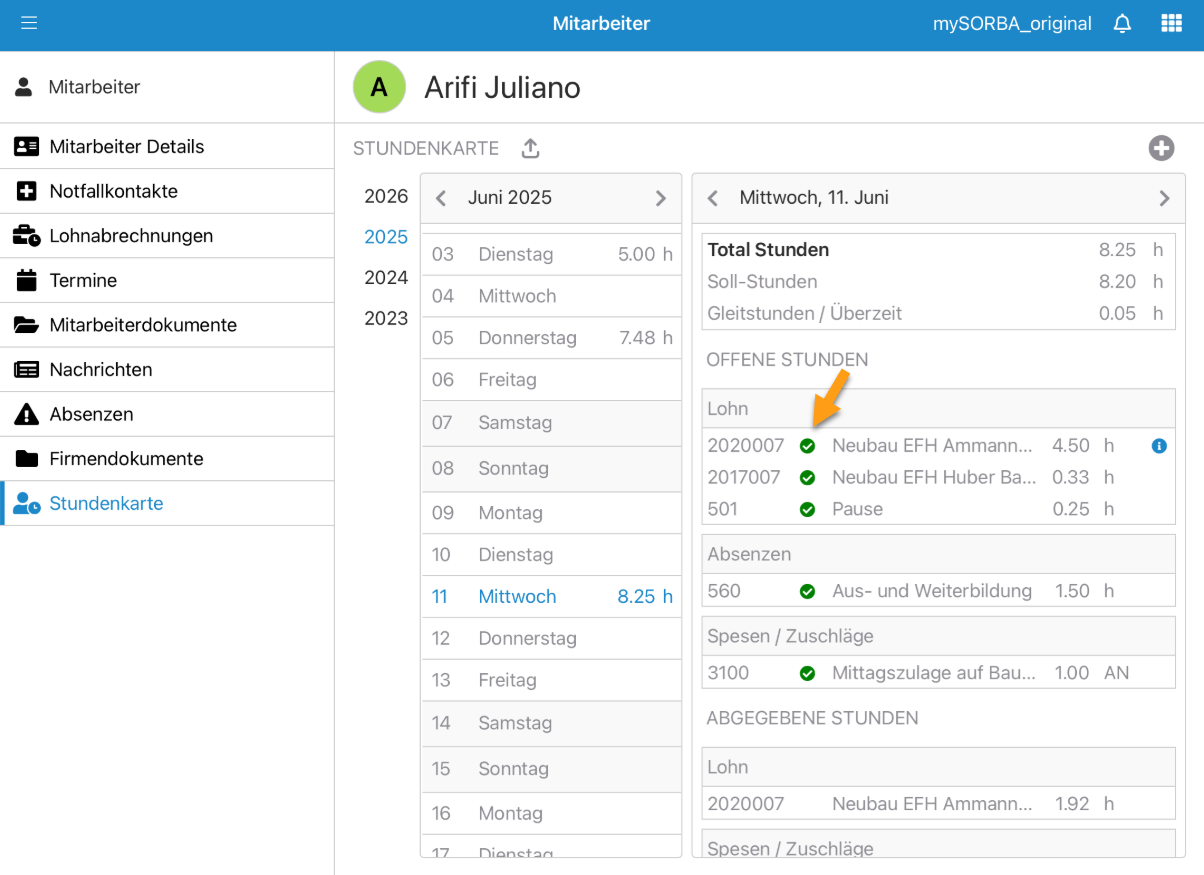Click the Arifi Juliano avatar circle
1204x875 pixels.
pos(379,87)
